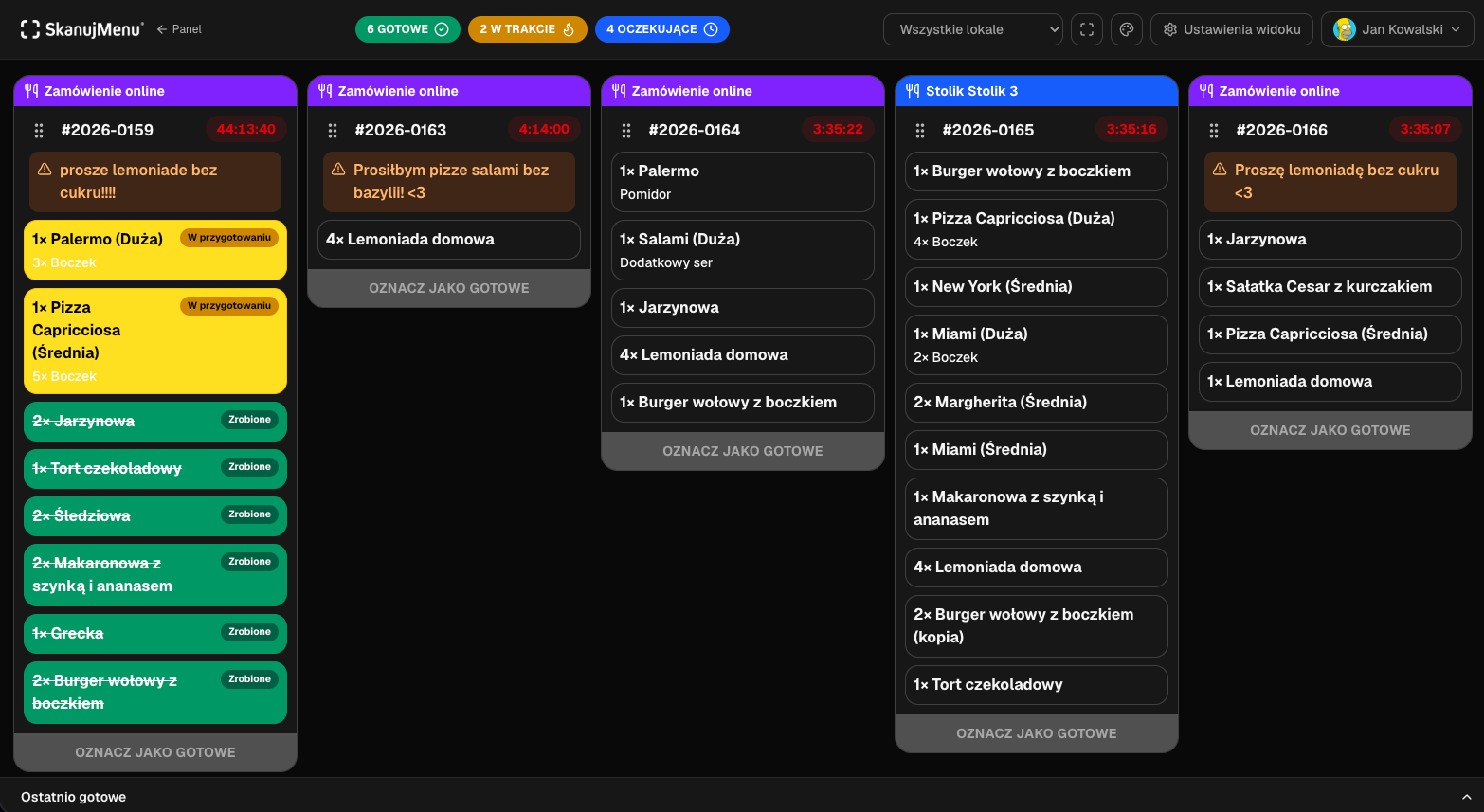Open Ustawienia widoku settings
1484x812 pixels.
tap(1232, 29)
